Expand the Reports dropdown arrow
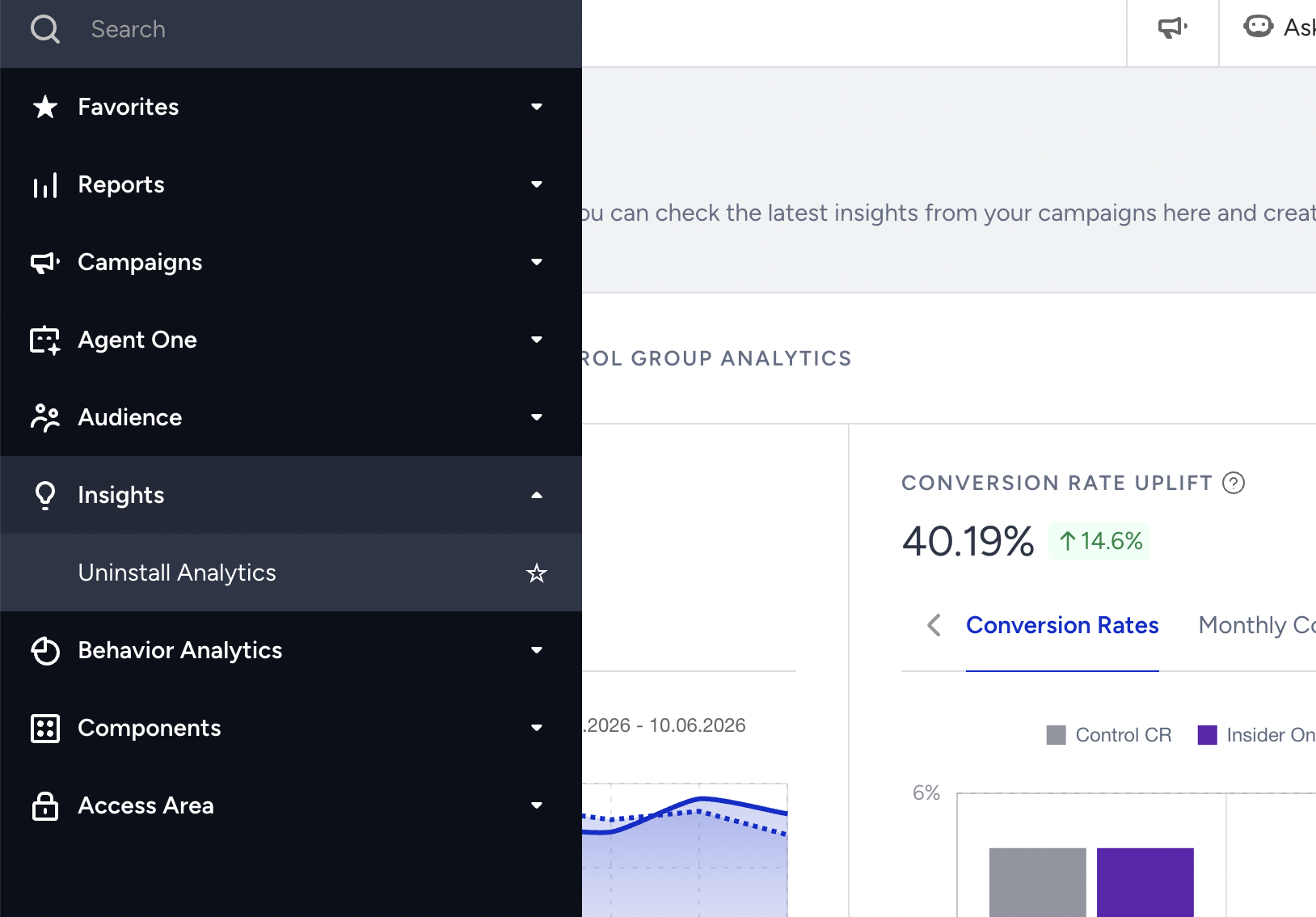Image resolution: width=1316 pixels, height=917 pixels. pyautogui.click(x=537, y=184)
